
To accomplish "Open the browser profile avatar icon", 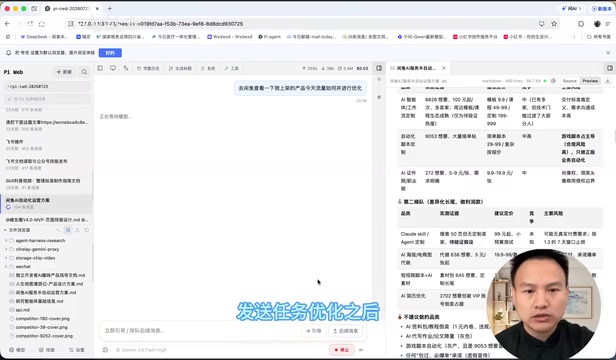I will (597, 24).
